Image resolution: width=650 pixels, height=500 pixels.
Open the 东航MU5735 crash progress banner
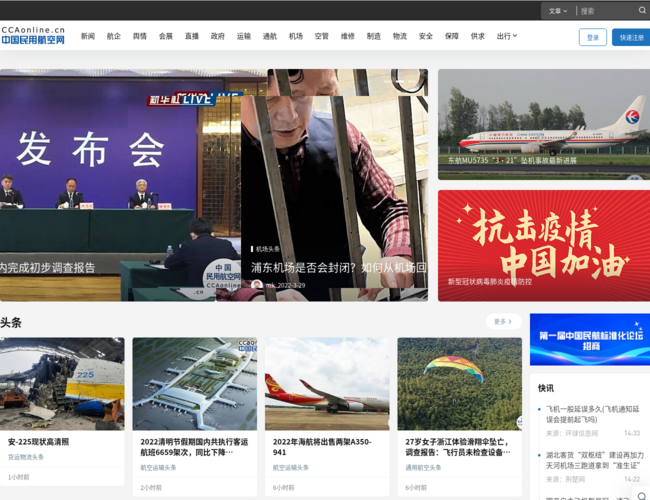click(544, 124)
